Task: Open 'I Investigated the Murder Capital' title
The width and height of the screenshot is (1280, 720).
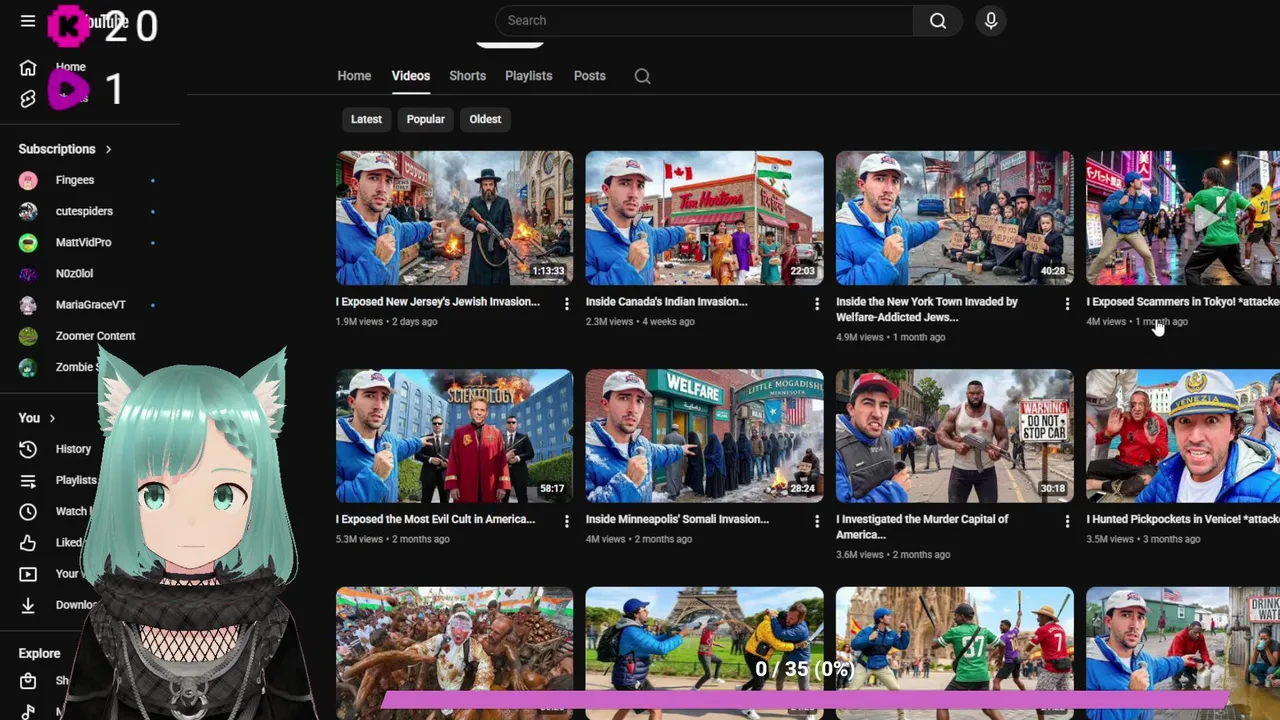Action: click(922, 526)
